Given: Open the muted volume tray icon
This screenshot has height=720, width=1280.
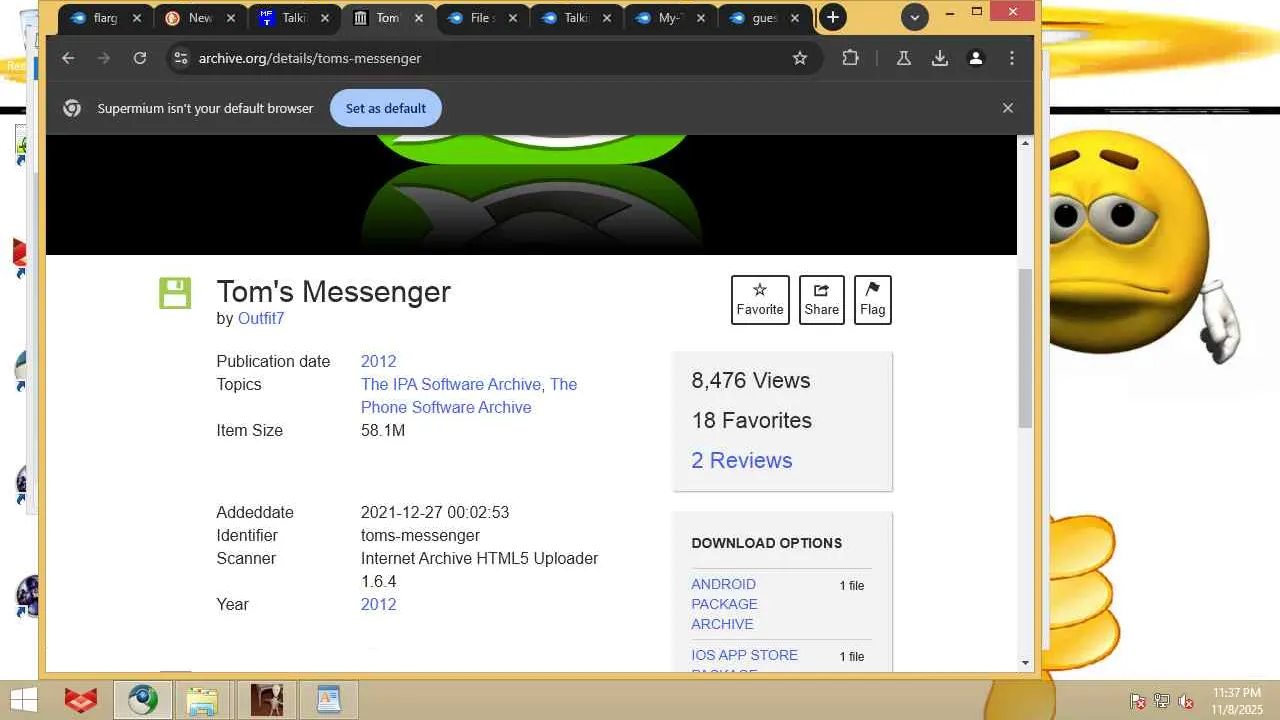Looking at the screenshot, I should pyautogui.click(x=1186, y=701).
